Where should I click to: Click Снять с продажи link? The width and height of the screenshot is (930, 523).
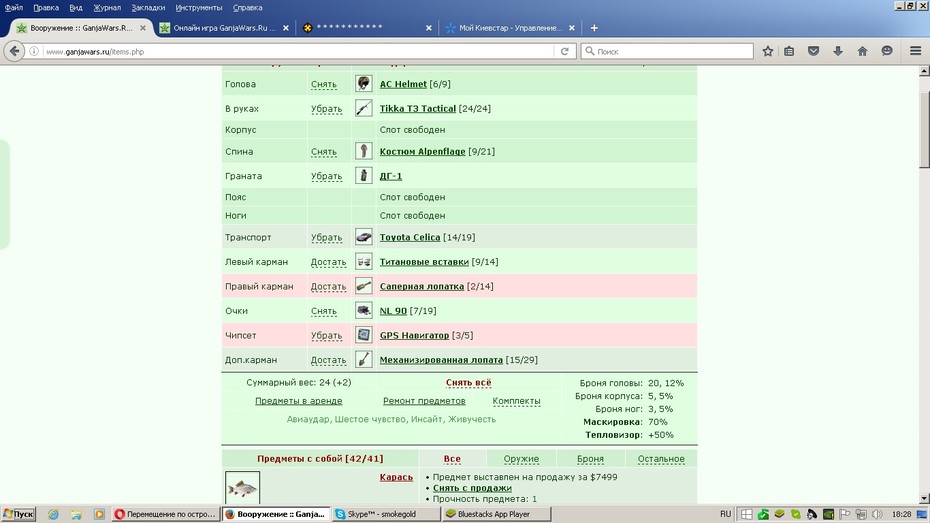tap(472, 488)
